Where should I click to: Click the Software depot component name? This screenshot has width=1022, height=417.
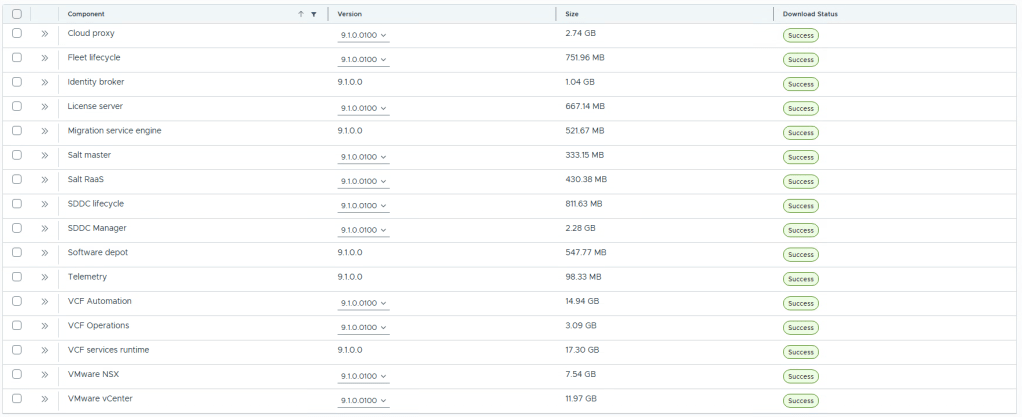[98, 252]
